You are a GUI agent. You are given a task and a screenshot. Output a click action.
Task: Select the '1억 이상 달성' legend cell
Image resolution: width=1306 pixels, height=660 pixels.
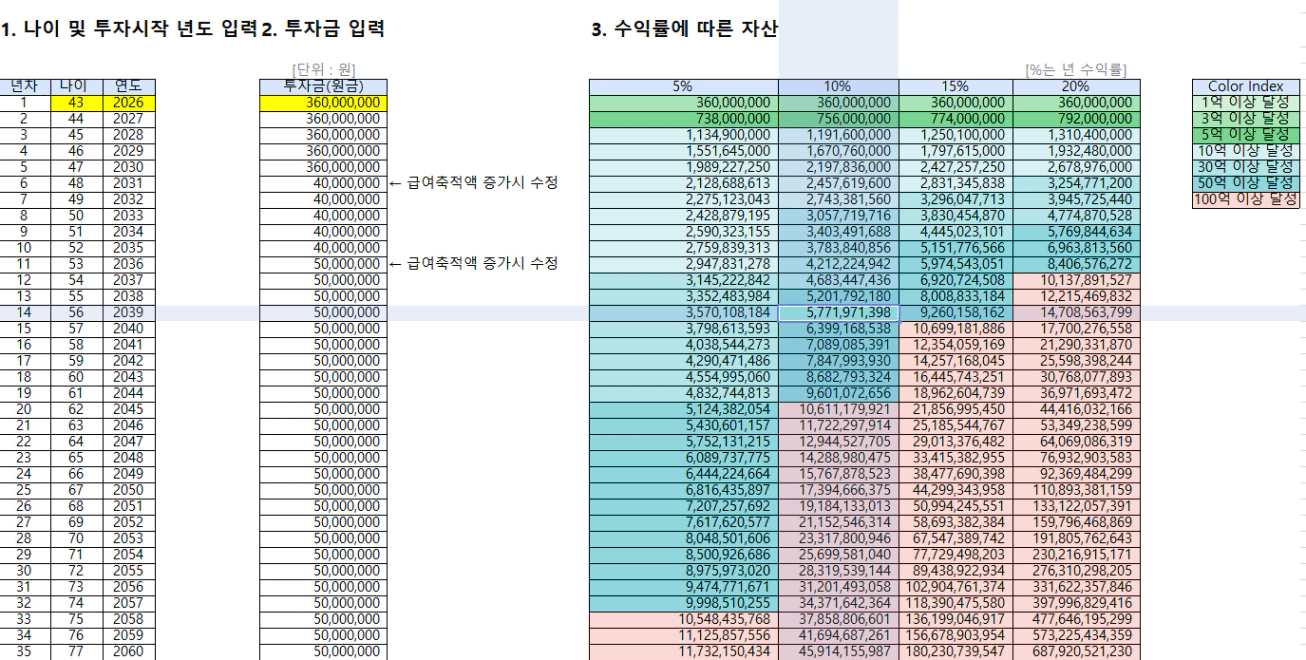[x=1246, y=102]
